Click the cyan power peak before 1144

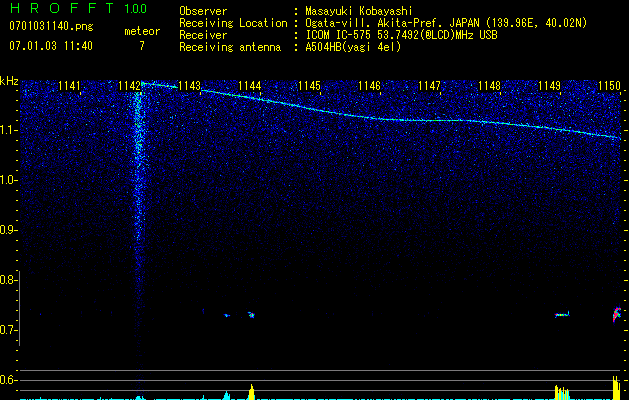[227, 395]
